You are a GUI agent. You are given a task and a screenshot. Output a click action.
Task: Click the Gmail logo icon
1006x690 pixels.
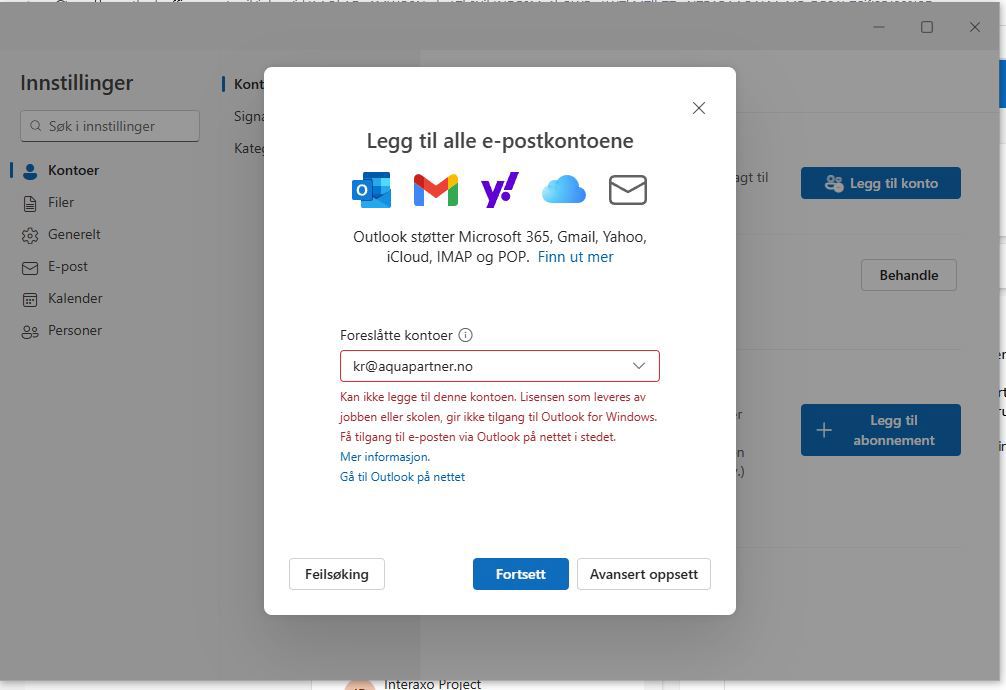point(436,190)
